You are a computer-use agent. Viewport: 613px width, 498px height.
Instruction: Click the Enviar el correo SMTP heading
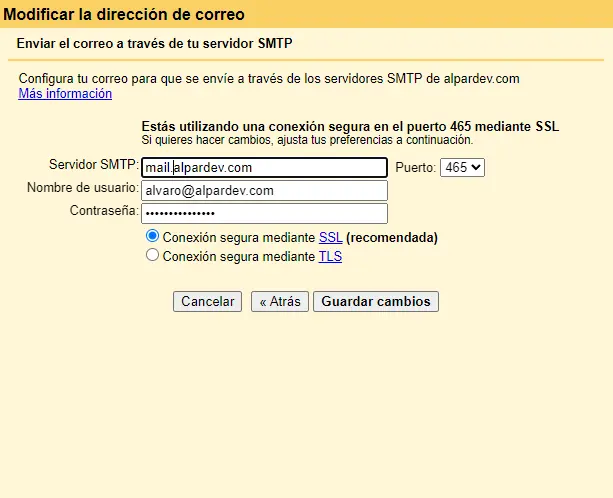(155, 44)
